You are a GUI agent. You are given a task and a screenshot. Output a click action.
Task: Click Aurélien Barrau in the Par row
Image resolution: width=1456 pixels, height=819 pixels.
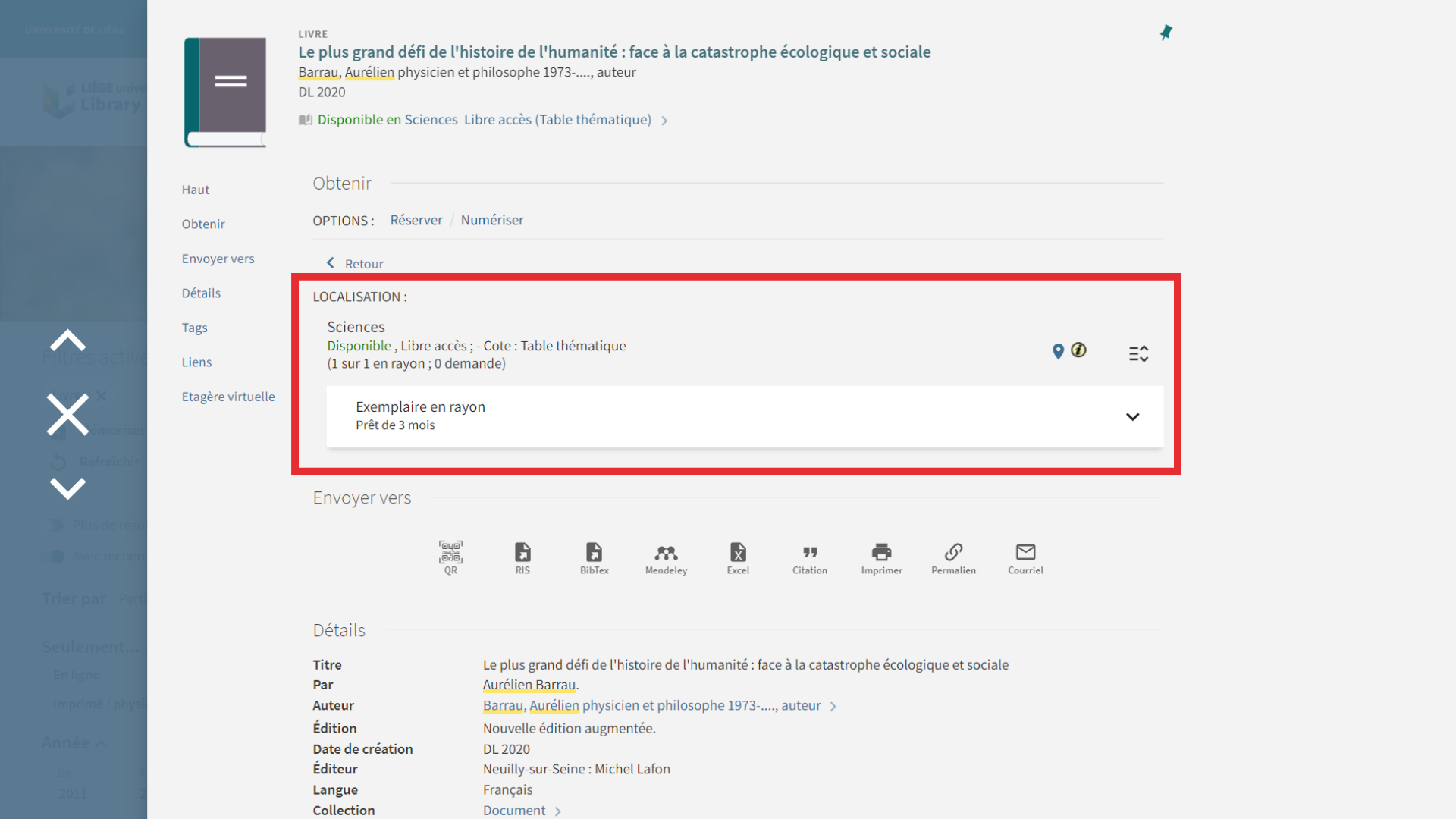pyautogui.click(x=529, y=685)
